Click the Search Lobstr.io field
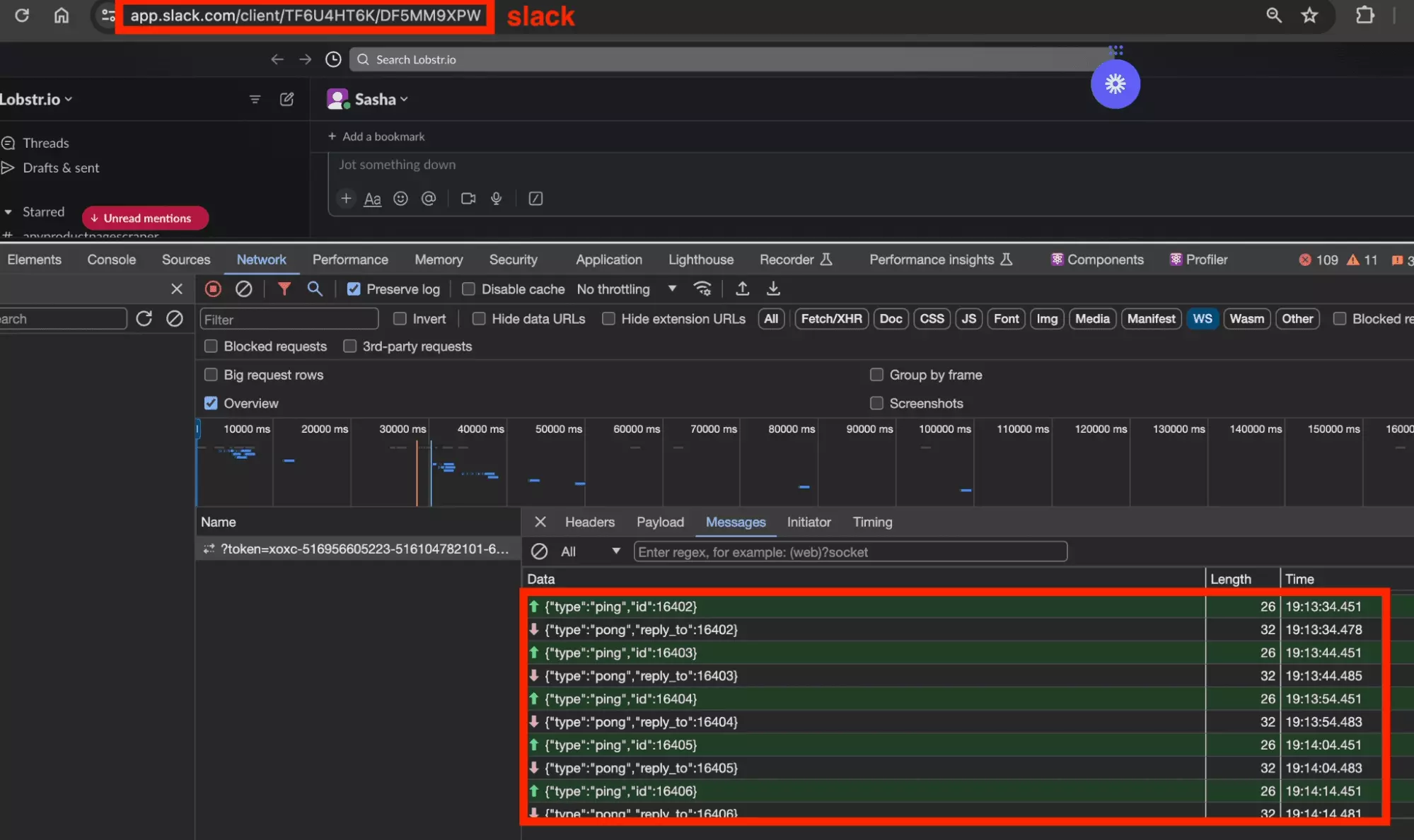Screen dimensions: 1414x840 [733, 59]
